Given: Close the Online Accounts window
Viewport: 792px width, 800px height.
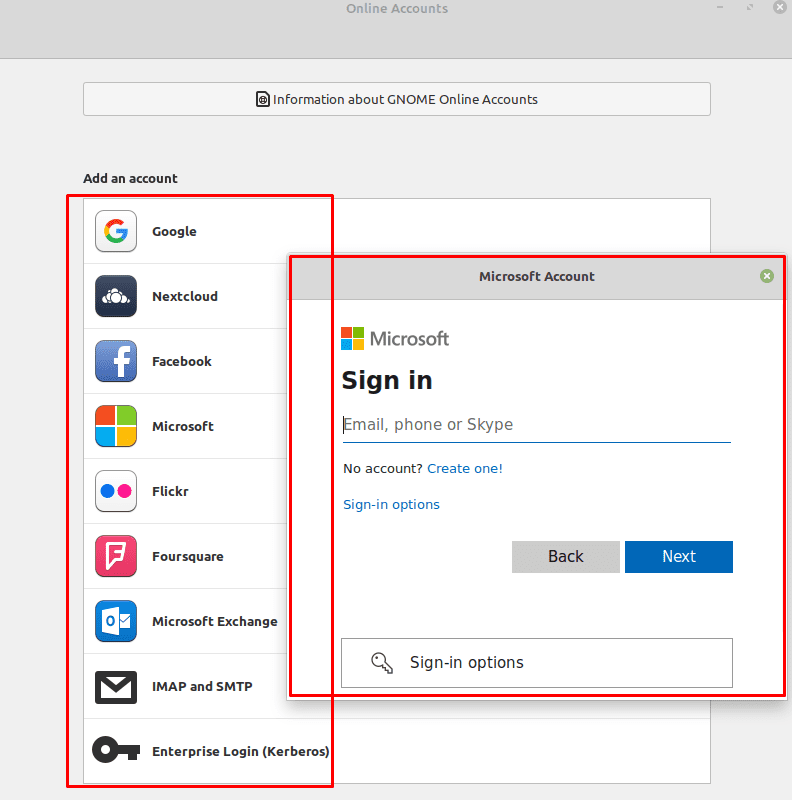Looking at the screenshot, I should pyautogui.click(x=780, y=7).
